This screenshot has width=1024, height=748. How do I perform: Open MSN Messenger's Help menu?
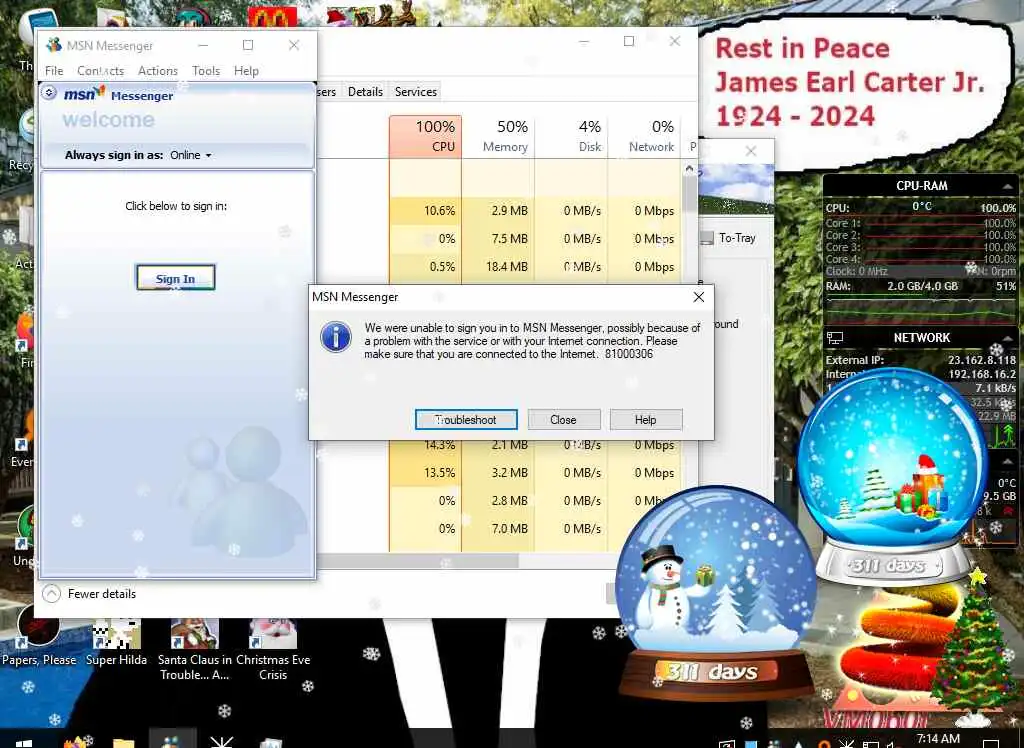point(246,71)
